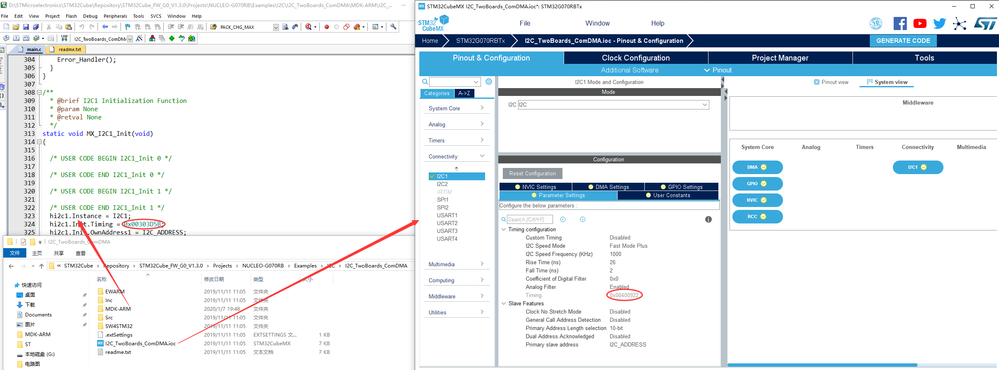The width and height of the screenshot is (999, 370).
Task: Switch to the Clock Configuration tab
Action: 635,58
